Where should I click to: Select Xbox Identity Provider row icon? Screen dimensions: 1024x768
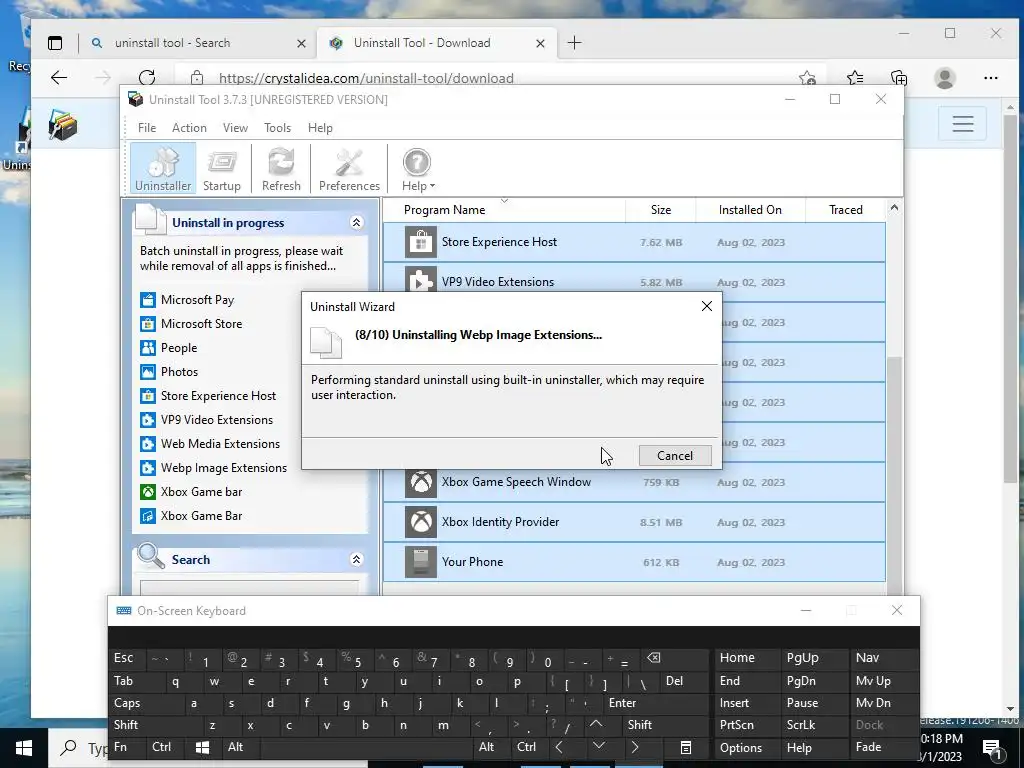(421, 522)
